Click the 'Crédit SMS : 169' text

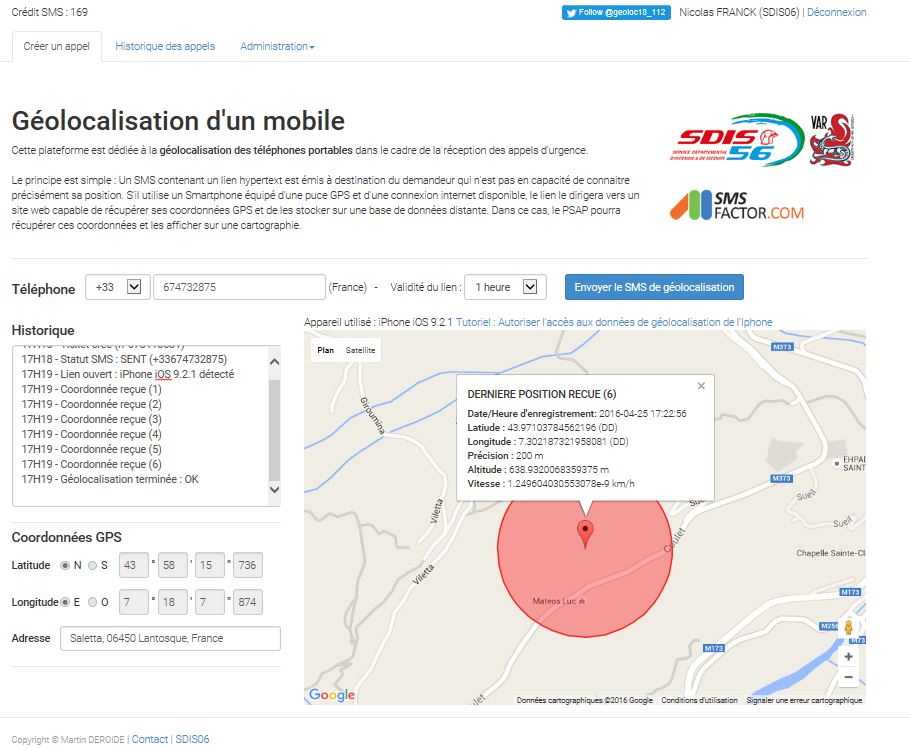50,12
